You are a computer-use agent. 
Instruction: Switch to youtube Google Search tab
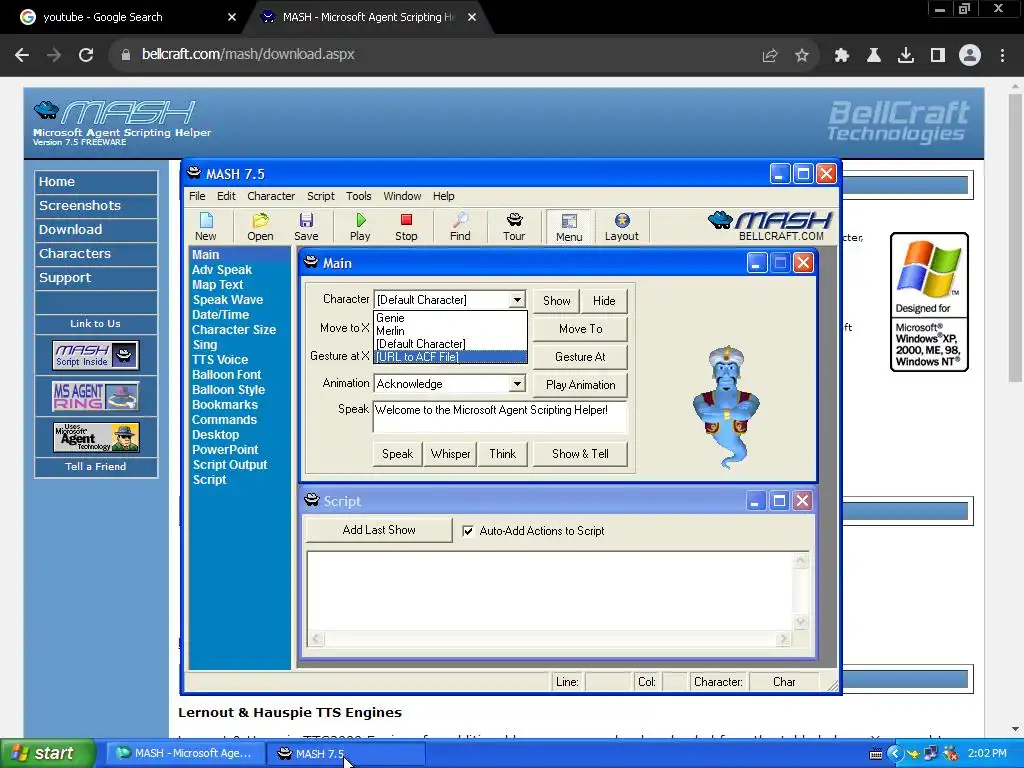[x=124, y=17]
